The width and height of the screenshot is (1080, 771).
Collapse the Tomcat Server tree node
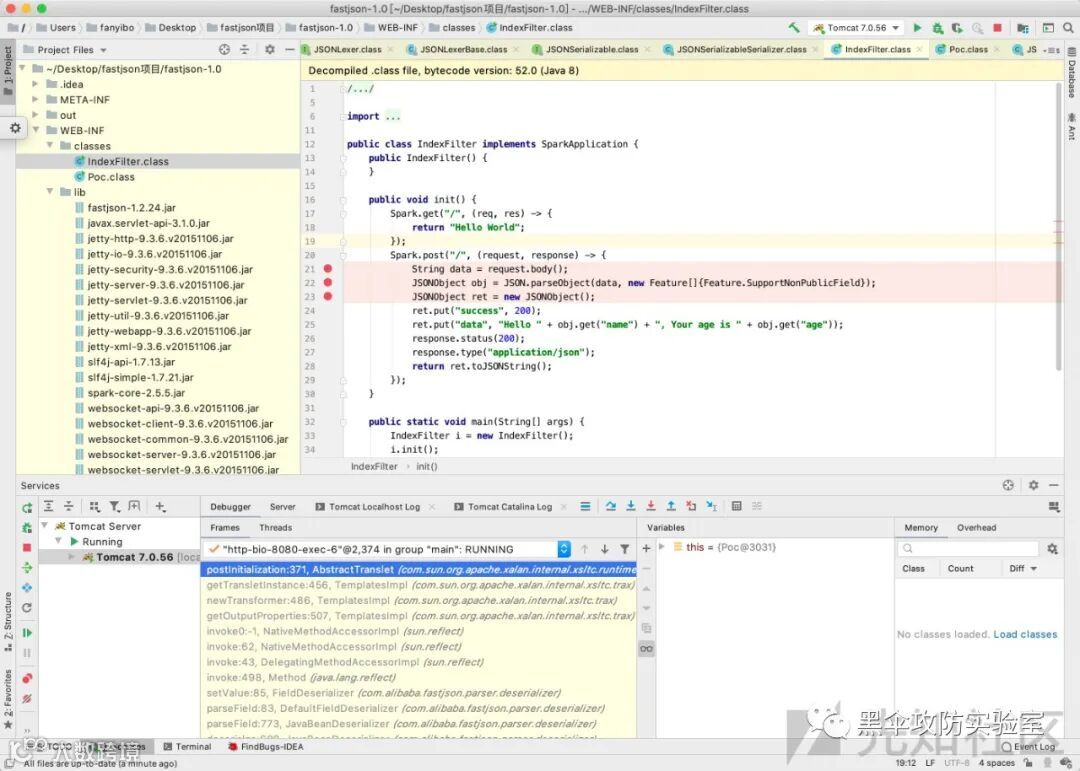coord(45,526)
